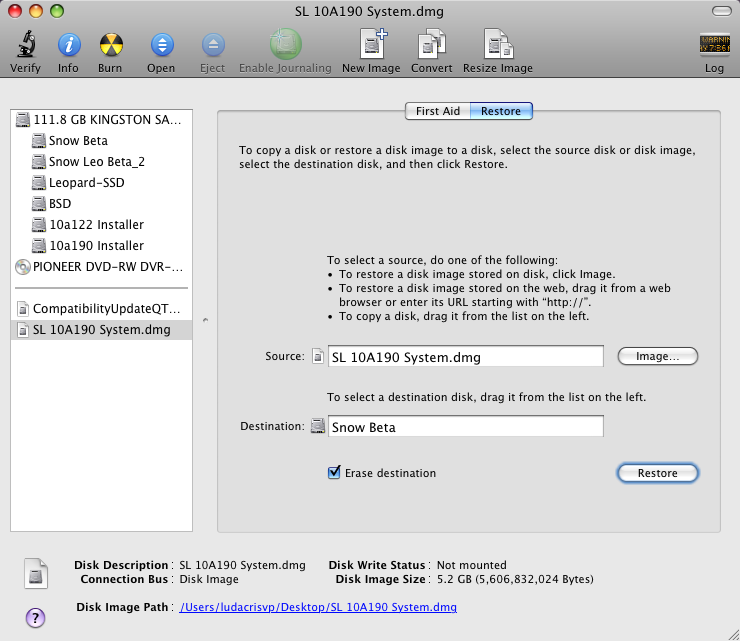
Task: Uncheck the Erase destination checkbox
Action: (x=334, y=472)
